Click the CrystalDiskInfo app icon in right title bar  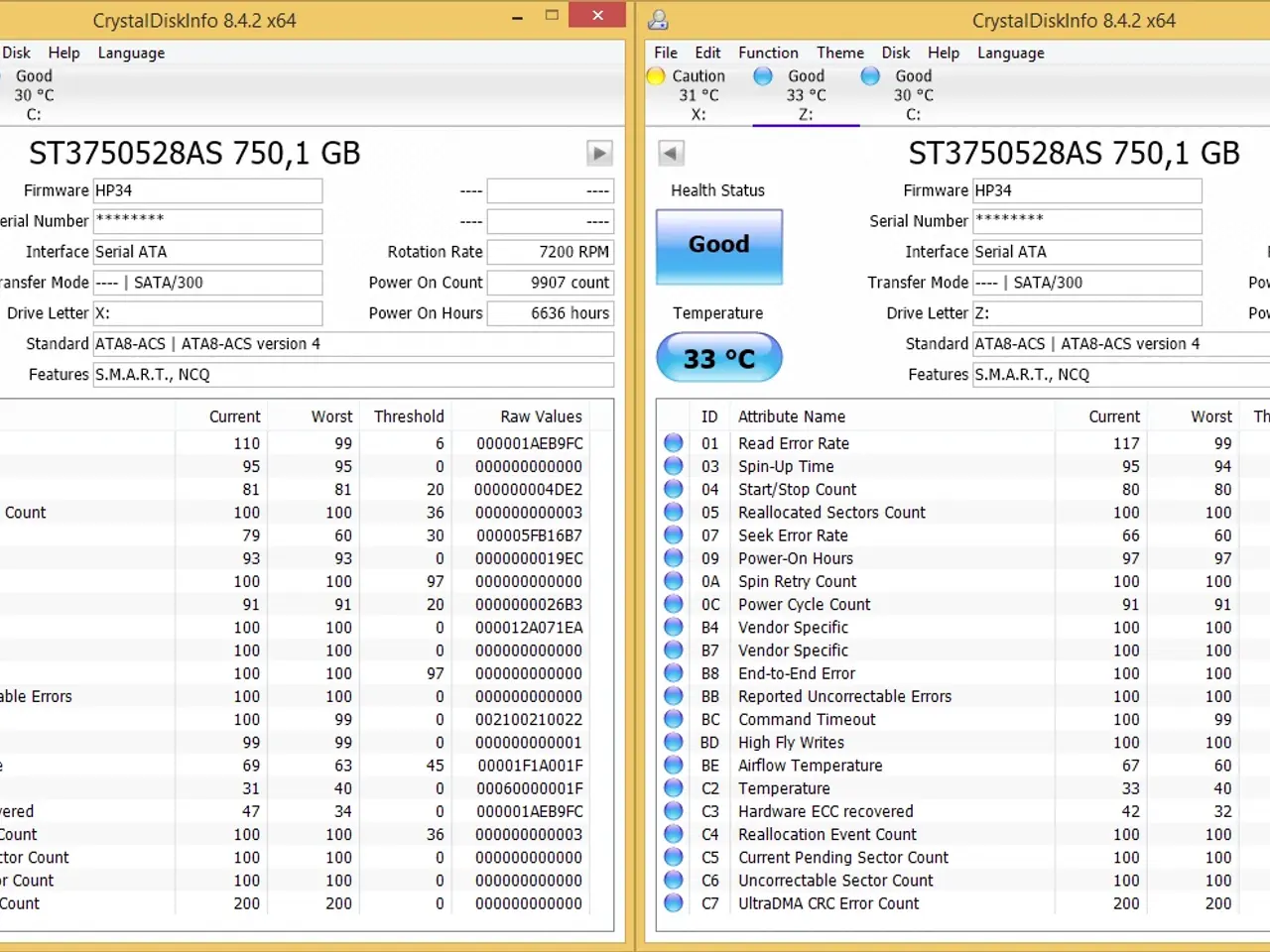click(658, 20)
